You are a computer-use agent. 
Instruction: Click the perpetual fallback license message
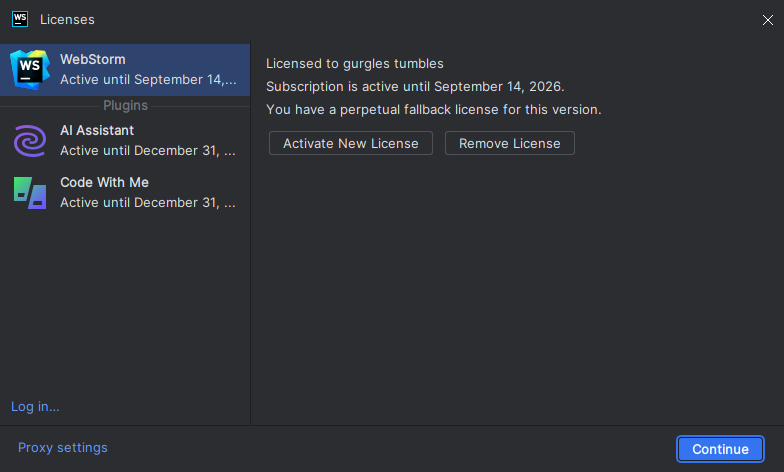point(433,109)
